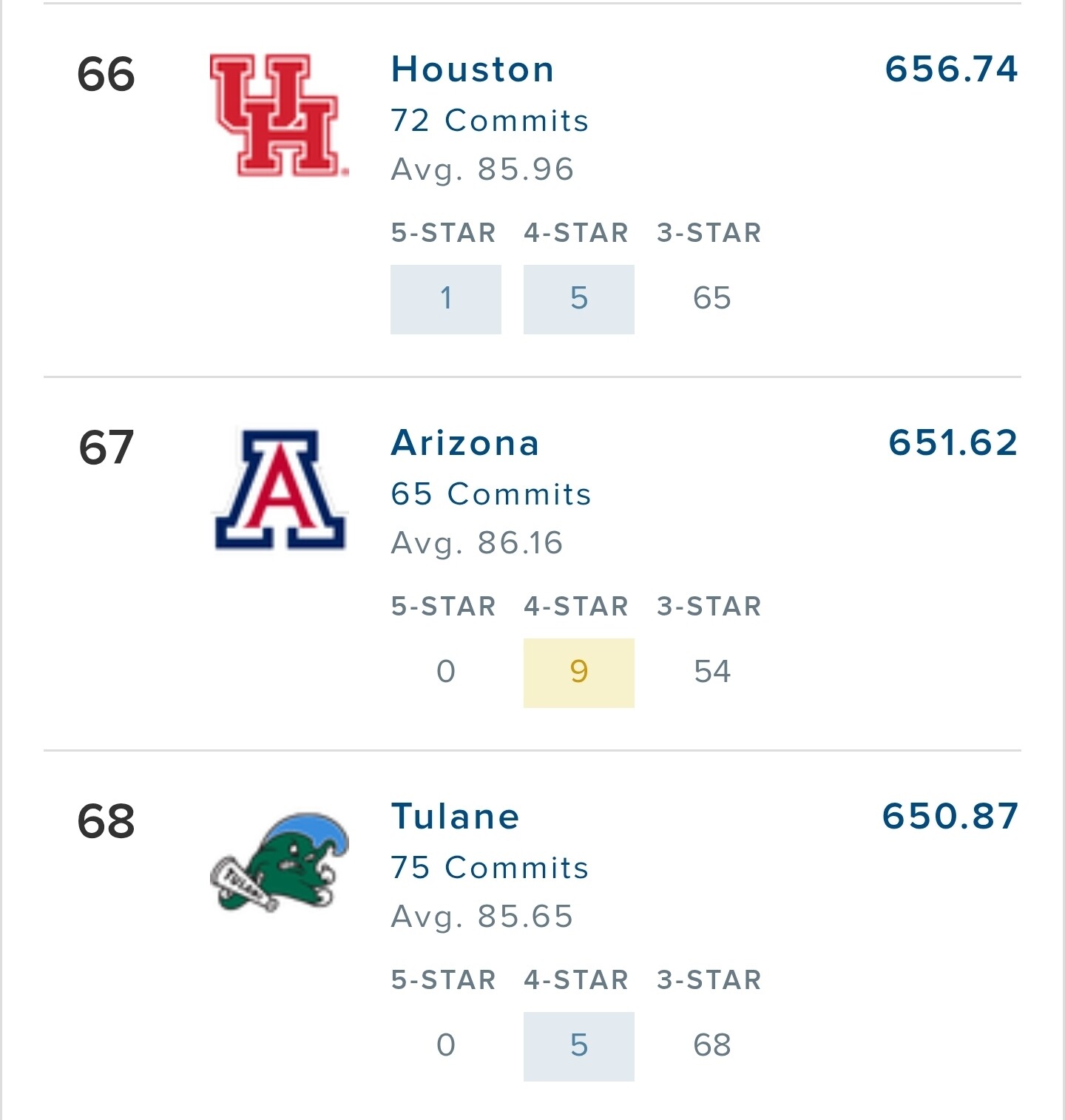
Task: View Tulane's 75 Commits list
Action: click(490, 868)
